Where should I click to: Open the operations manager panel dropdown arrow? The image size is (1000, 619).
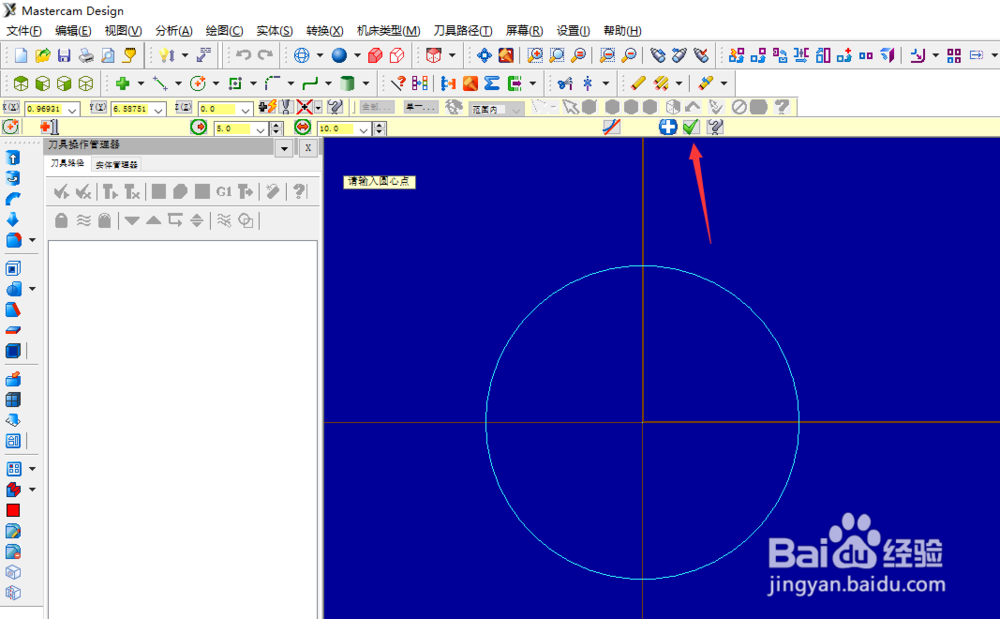[x=284, y=149]
